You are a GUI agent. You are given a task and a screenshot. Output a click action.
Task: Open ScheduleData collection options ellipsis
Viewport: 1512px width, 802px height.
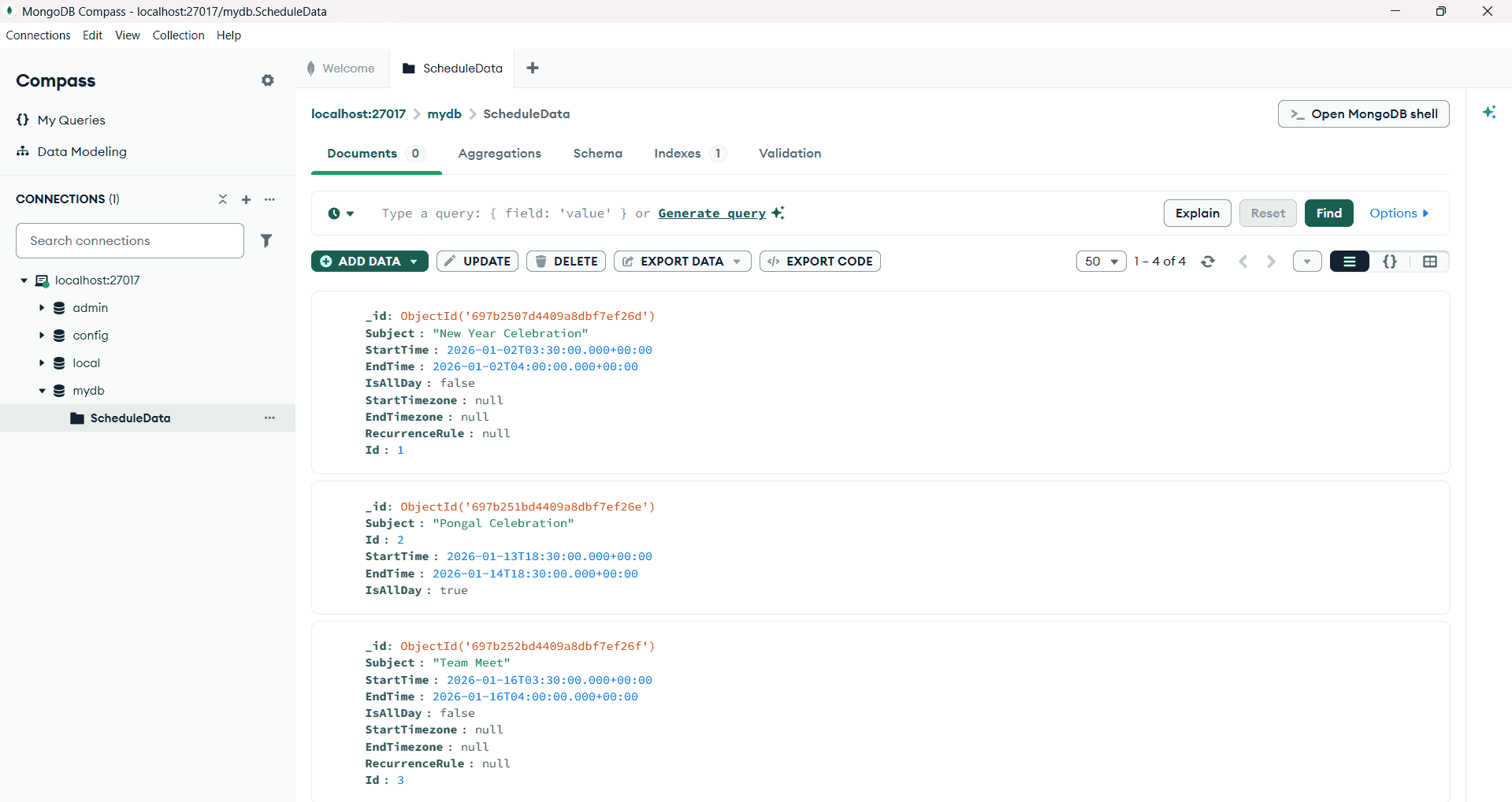(x=269, y=418)
